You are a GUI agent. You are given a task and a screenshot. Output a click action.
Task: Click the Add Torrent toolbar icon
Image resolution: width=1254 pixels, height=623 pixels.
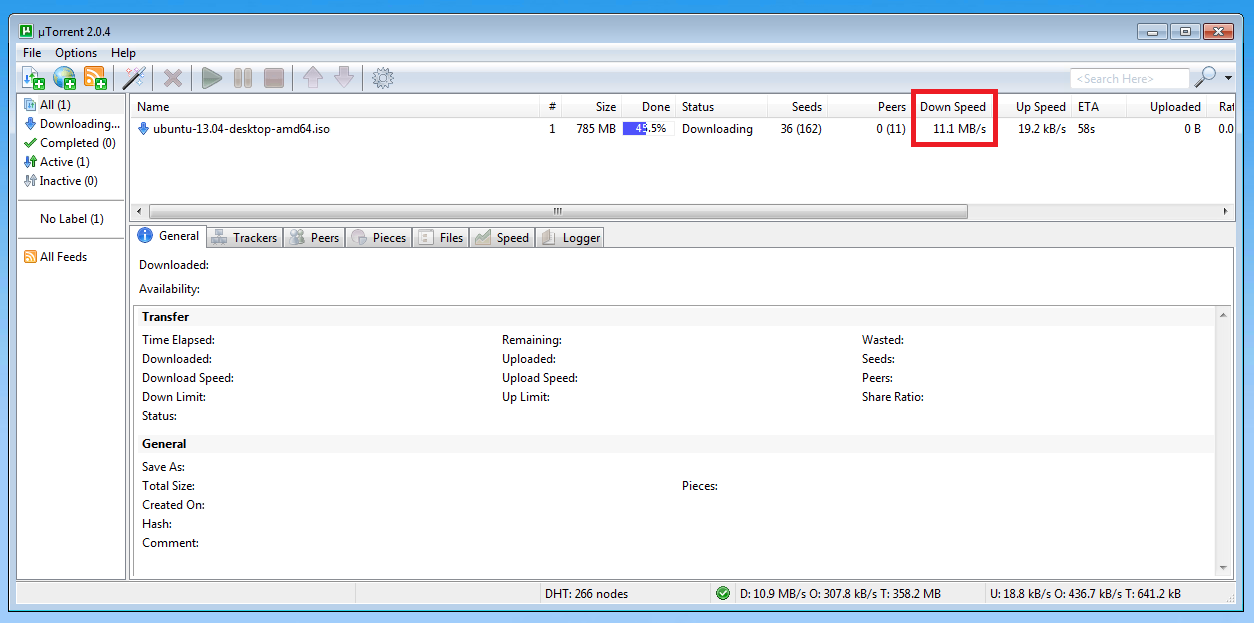33,78
